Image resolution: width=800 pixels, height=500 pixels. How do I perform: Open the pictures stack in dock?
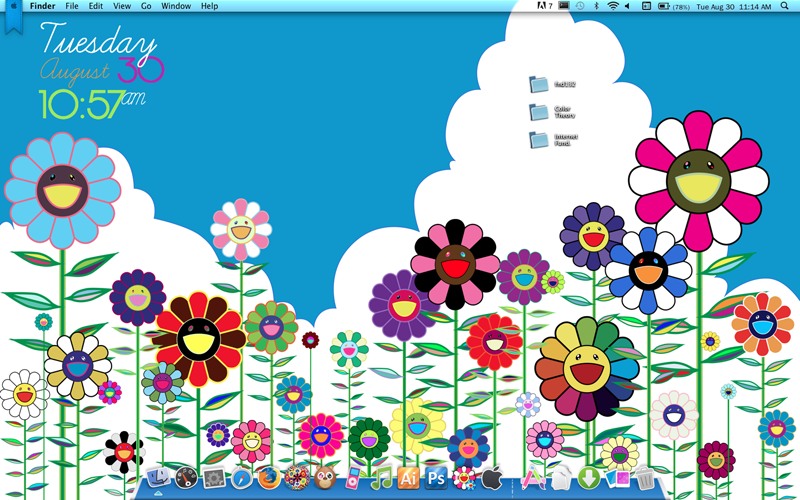[x=617, y=479]
